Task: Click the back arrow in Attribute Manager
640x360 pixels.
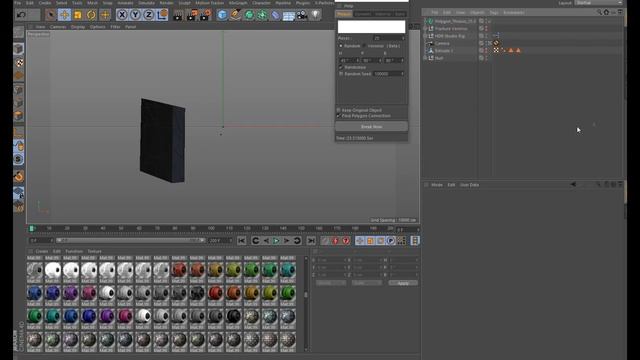Action: [x=573, y=184]
